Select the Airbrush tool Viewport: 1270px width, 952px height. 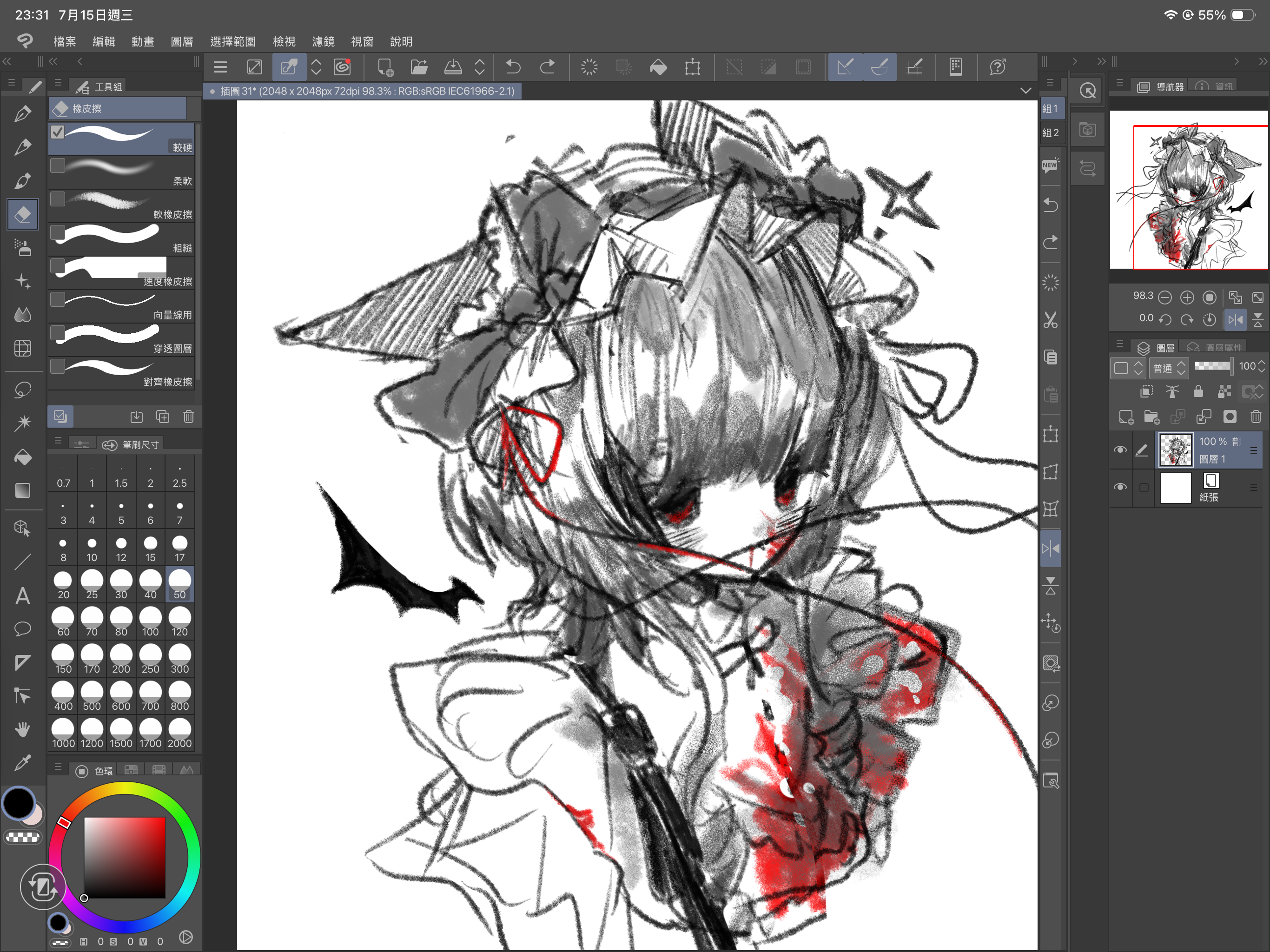(22, 247)
